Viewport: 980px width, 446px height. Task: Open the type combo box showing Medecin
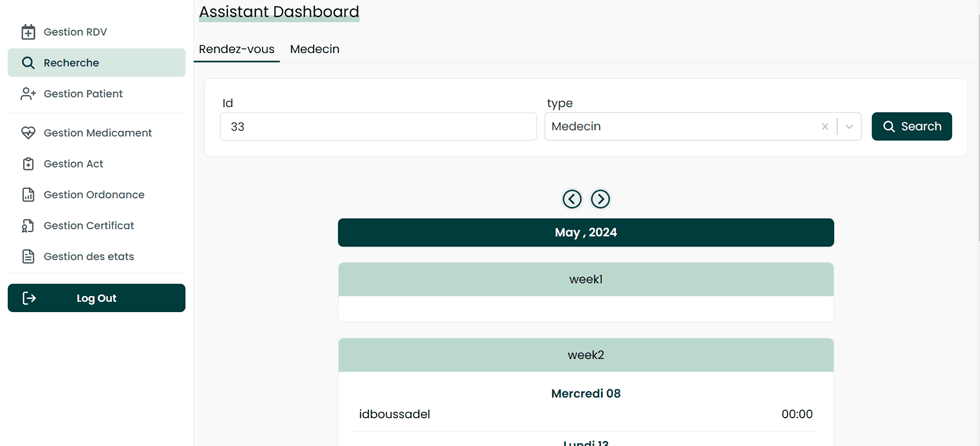coord(680,127)
